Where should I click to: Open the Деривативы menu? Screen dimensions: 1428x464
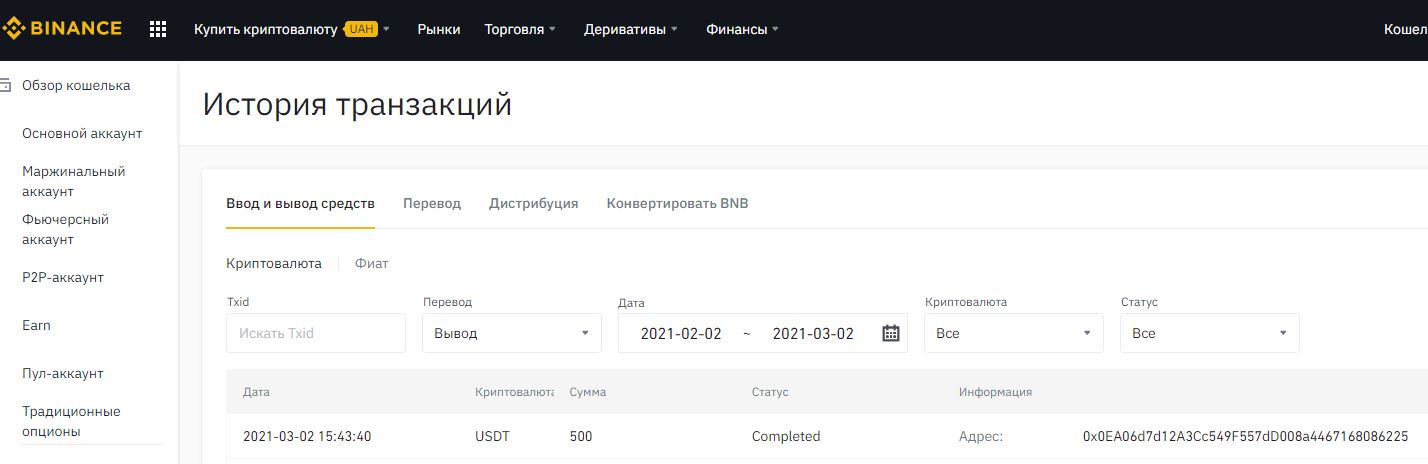pos(630,30)
